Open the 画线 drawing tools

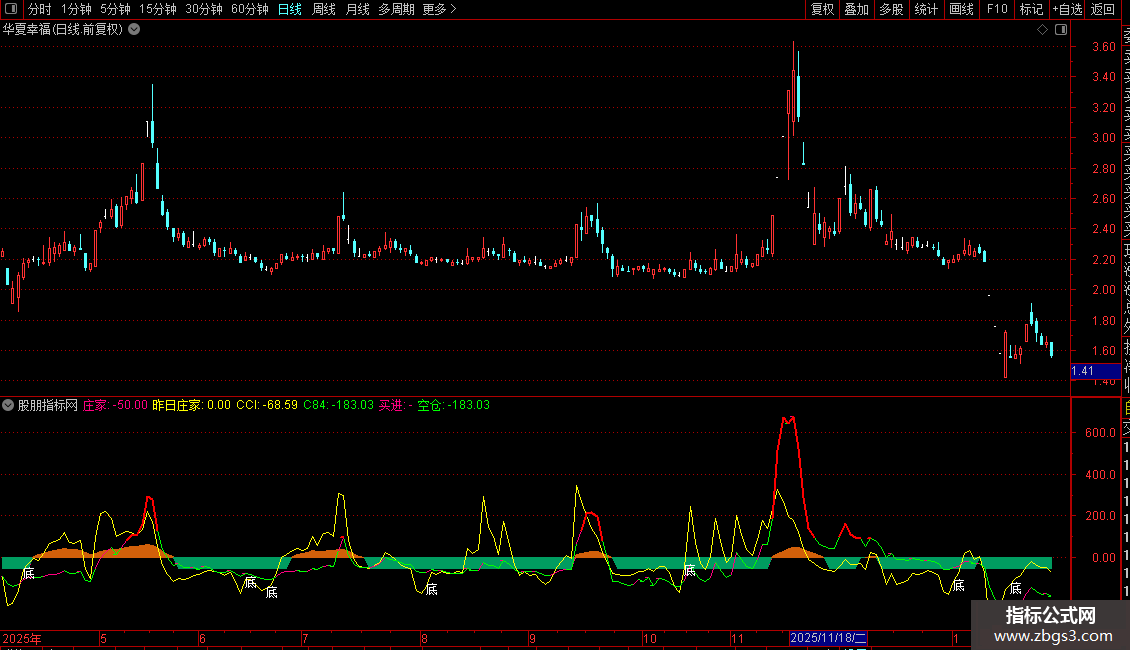[961, 9]
